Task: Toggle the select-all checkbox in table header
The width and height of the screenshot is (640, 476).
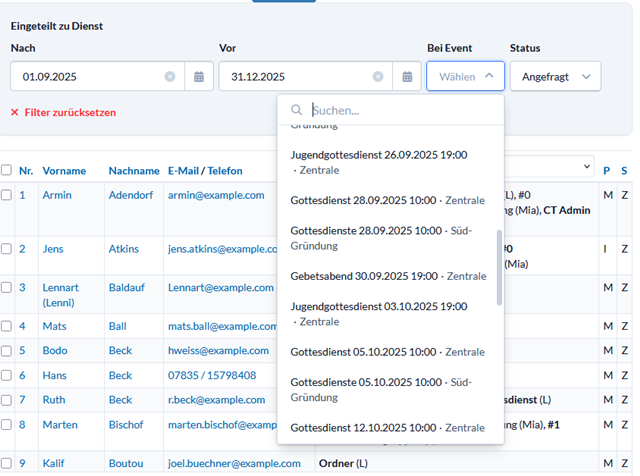Action: [x=6, y=170]
